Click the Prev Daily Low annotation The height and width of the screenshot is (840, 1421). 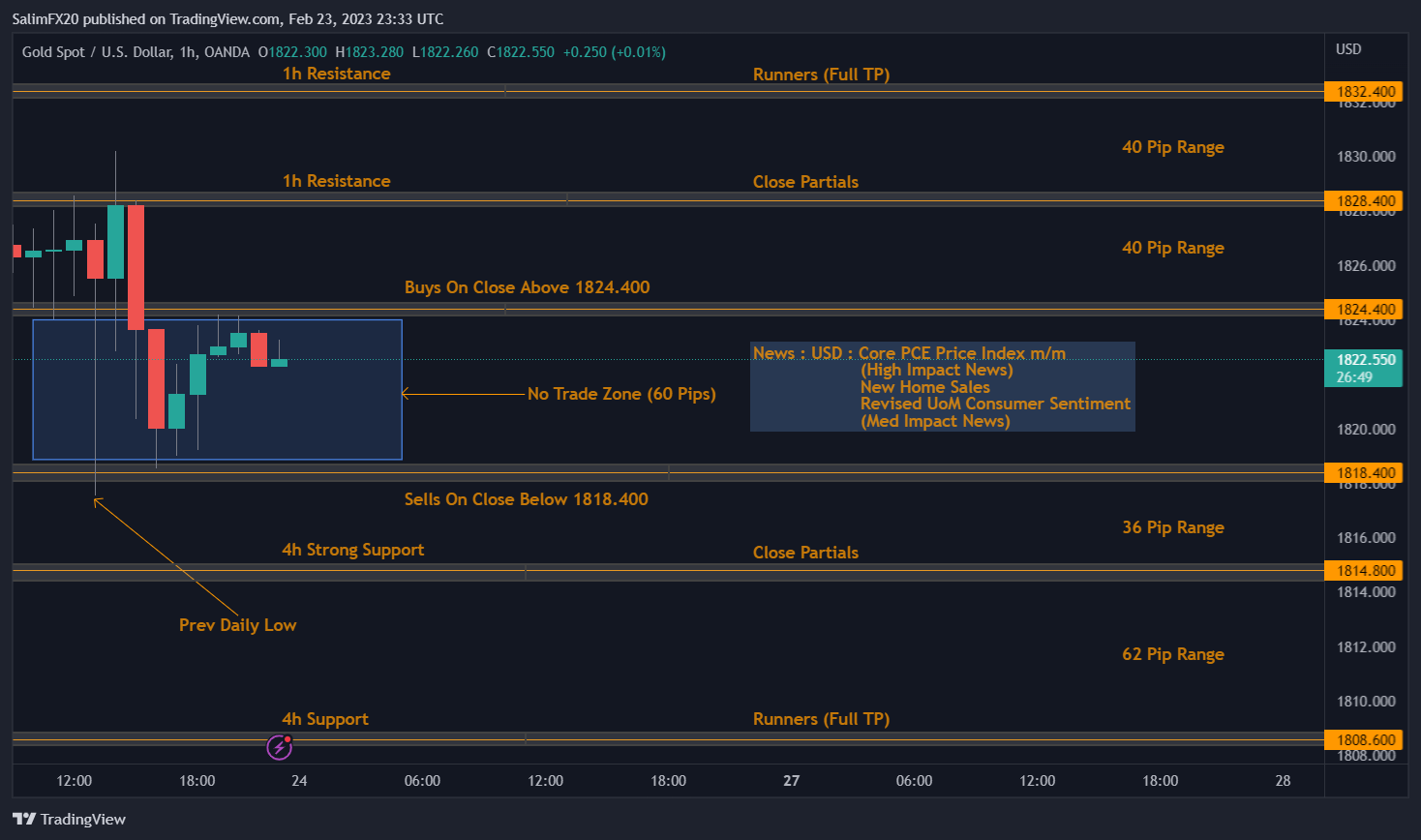tap(237, 625)
